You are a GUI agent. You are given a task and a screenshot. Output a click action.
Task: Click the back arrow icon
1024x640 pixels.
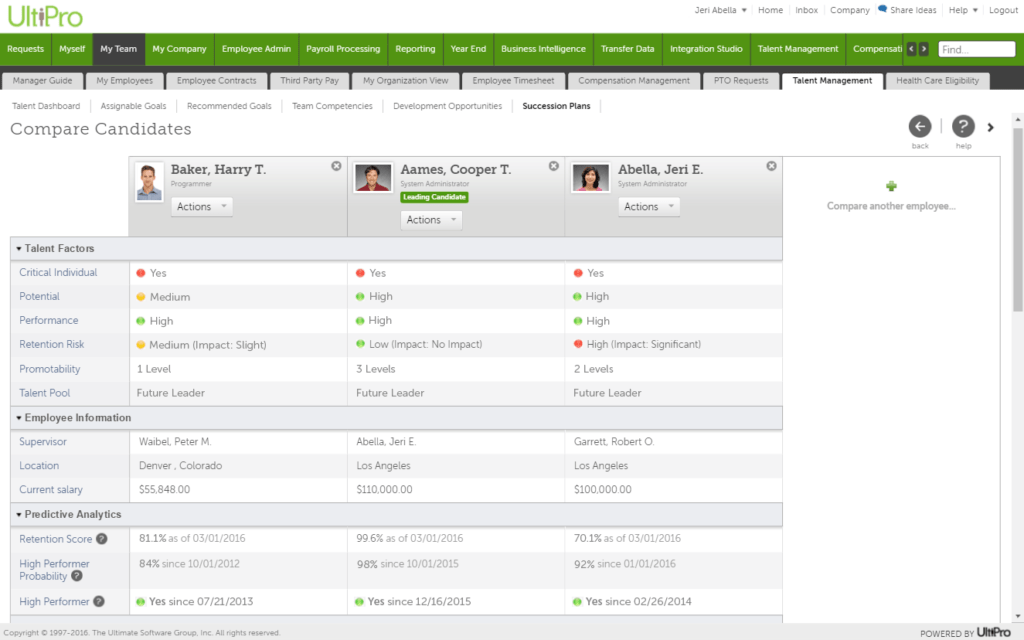pos(920,127)
